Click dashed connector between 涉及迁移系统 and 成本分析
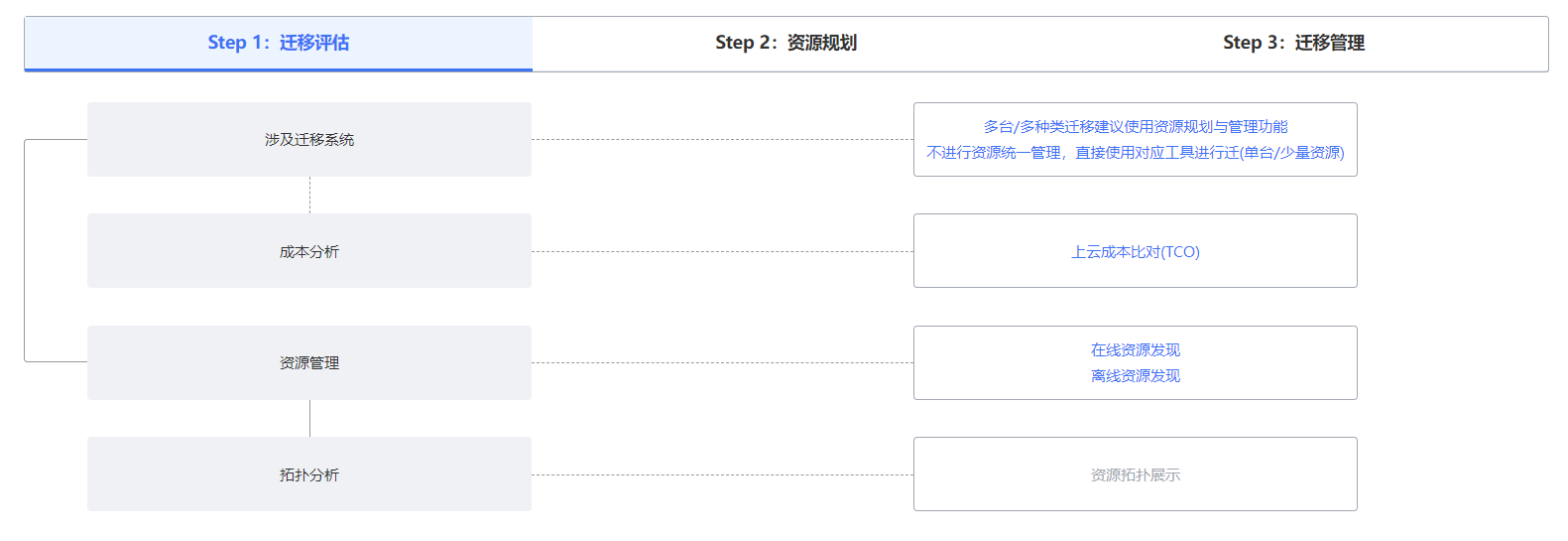 309,195
